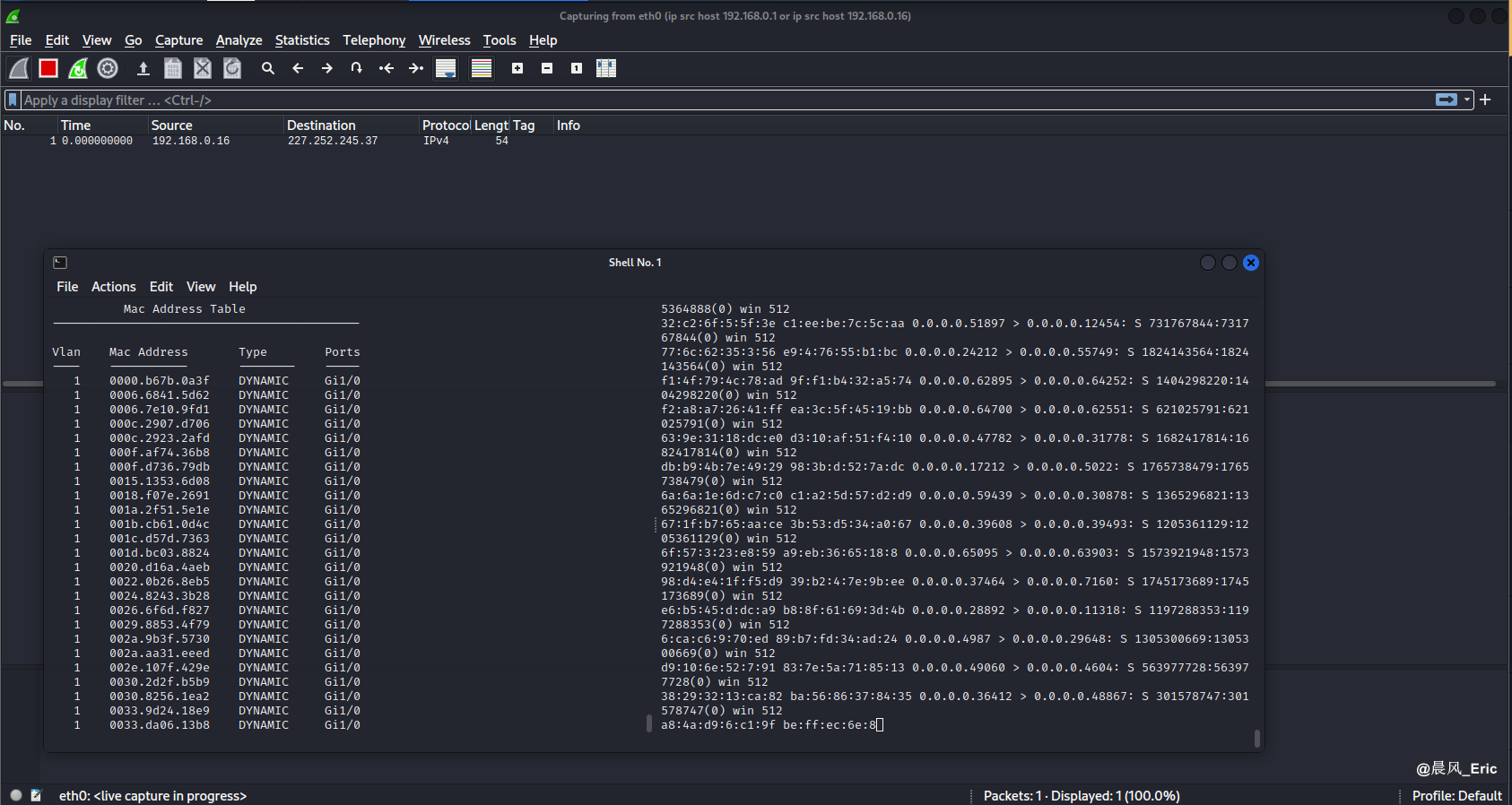
Task: Click the expert information circle in status bar
Action: 16,795
